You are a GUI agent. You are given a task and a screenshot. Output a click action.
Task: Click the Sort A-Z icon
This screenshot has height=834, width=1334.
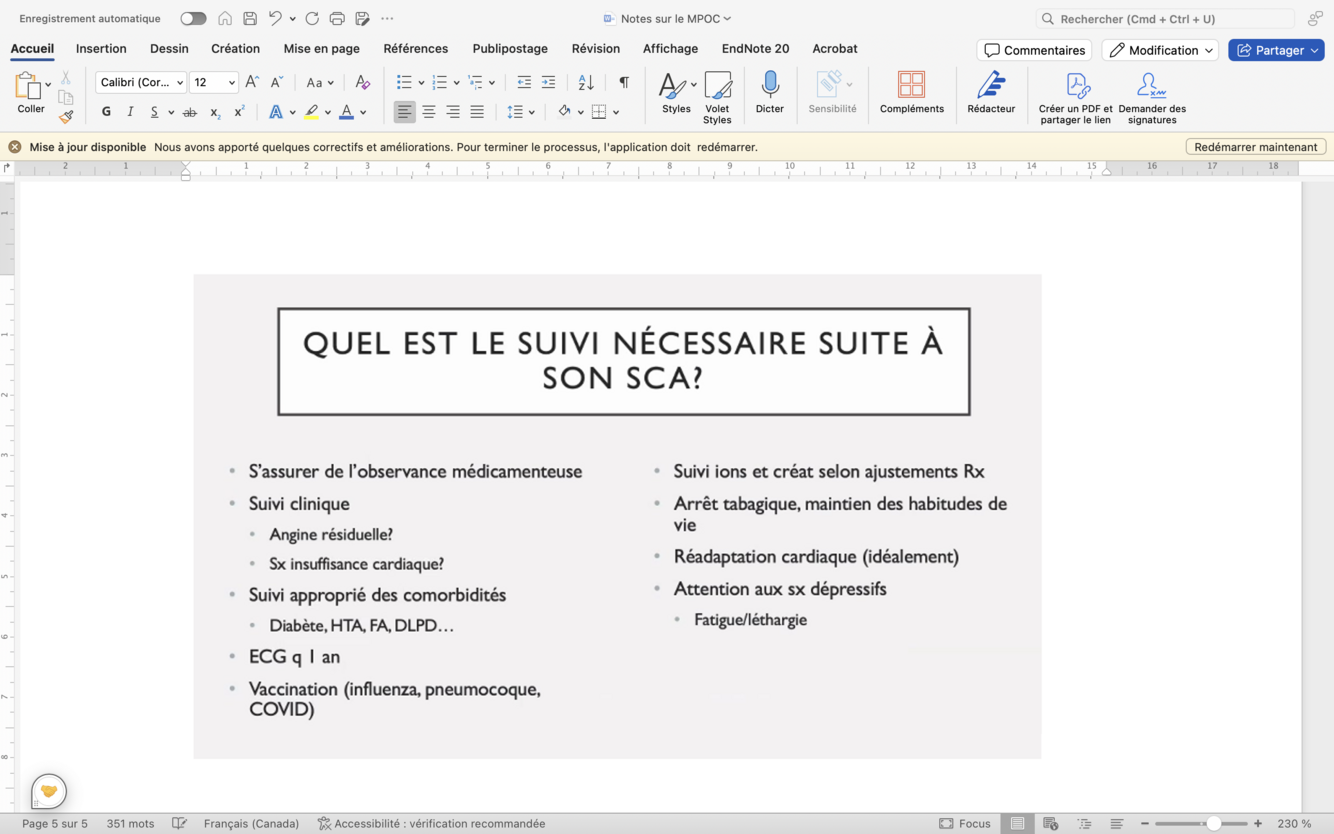point(586,82)
